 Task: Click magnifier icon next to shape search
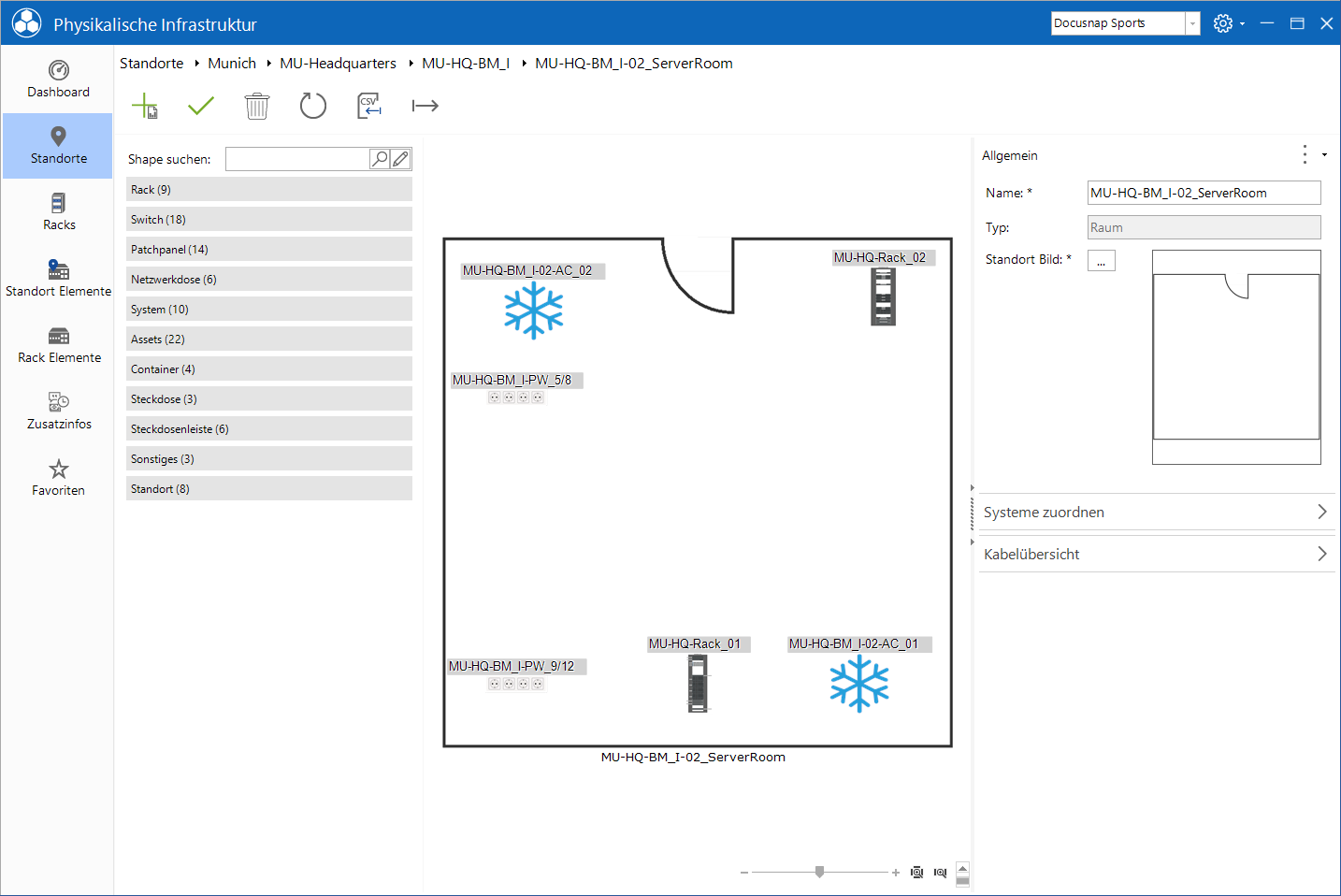pyautogui.click(x=380, y=159)
